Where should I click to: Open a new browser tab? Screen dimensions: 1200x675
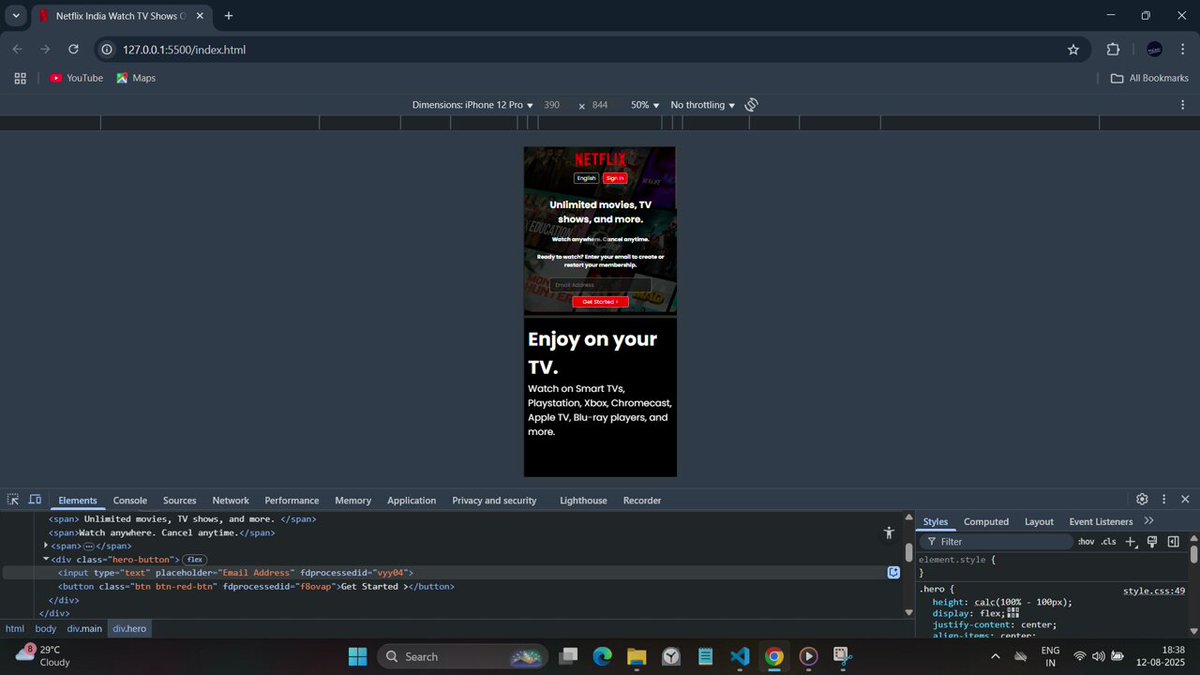[229, 16]
